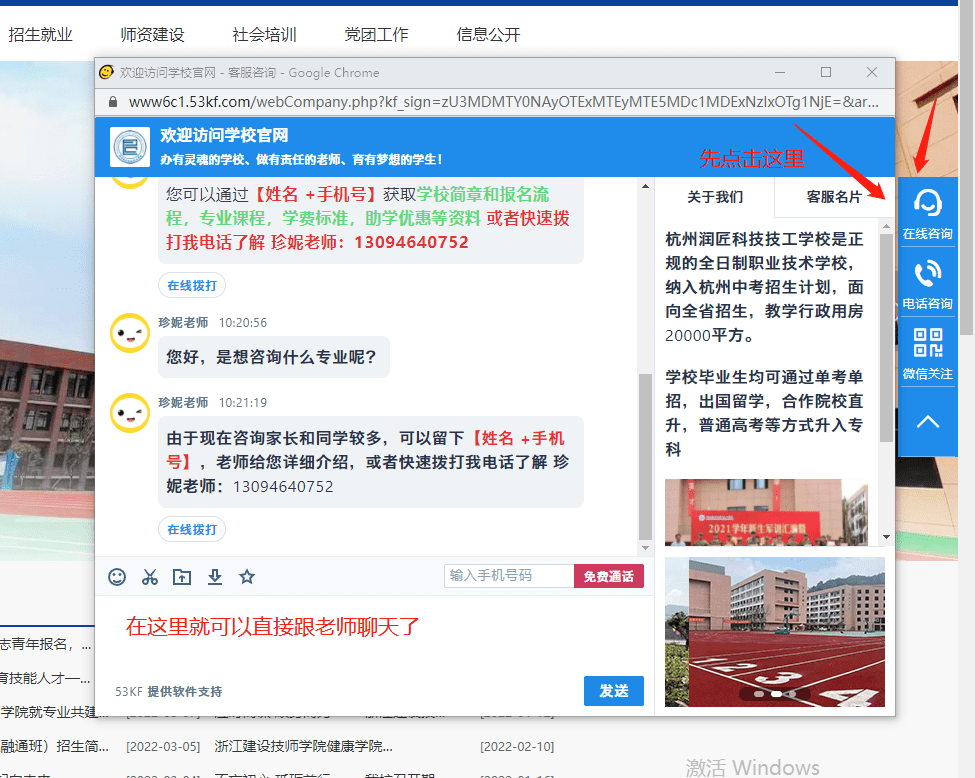Click the scissors screenshot tool icon

click(150, 577)
